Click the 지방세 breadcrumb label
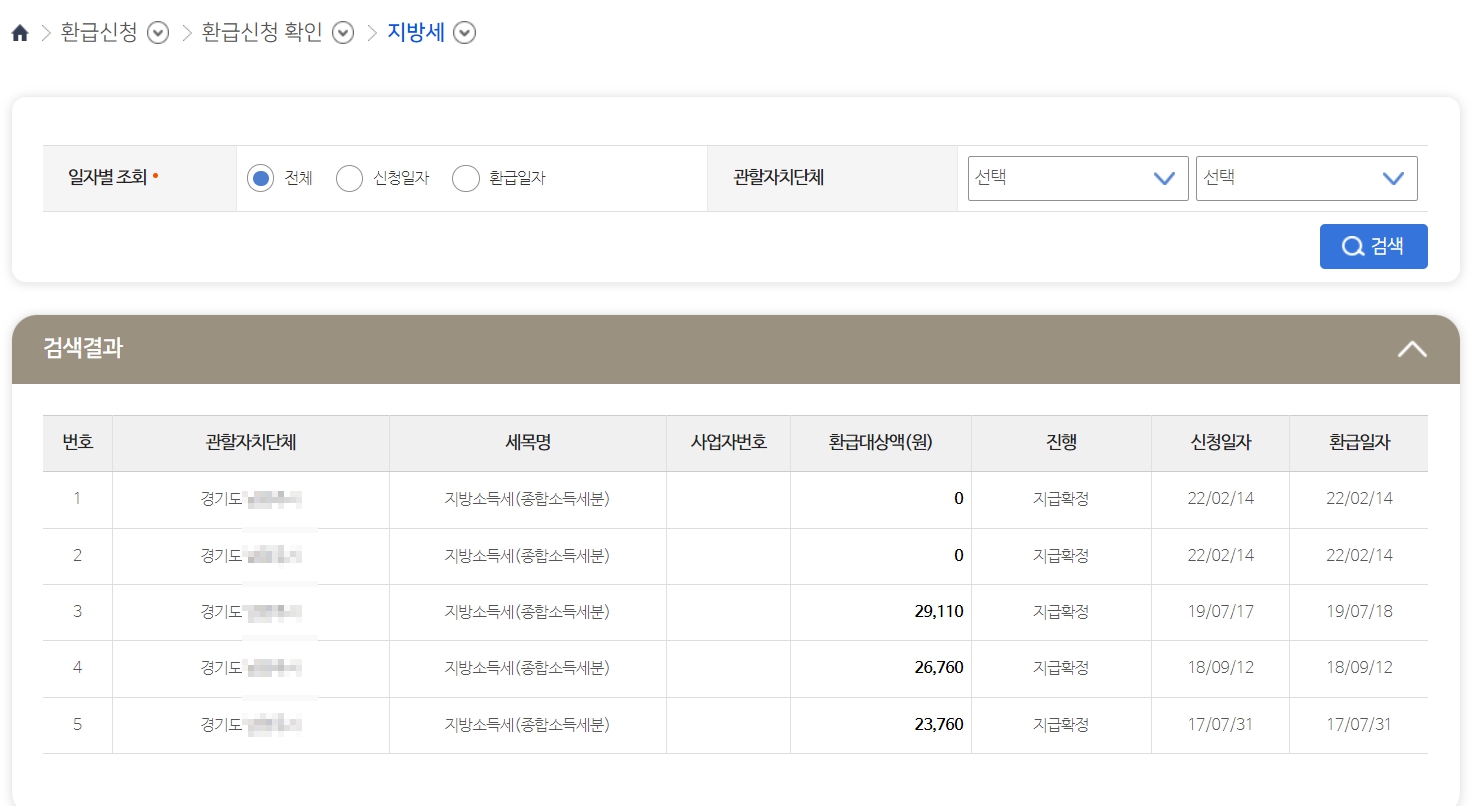 tap(416, 31)
